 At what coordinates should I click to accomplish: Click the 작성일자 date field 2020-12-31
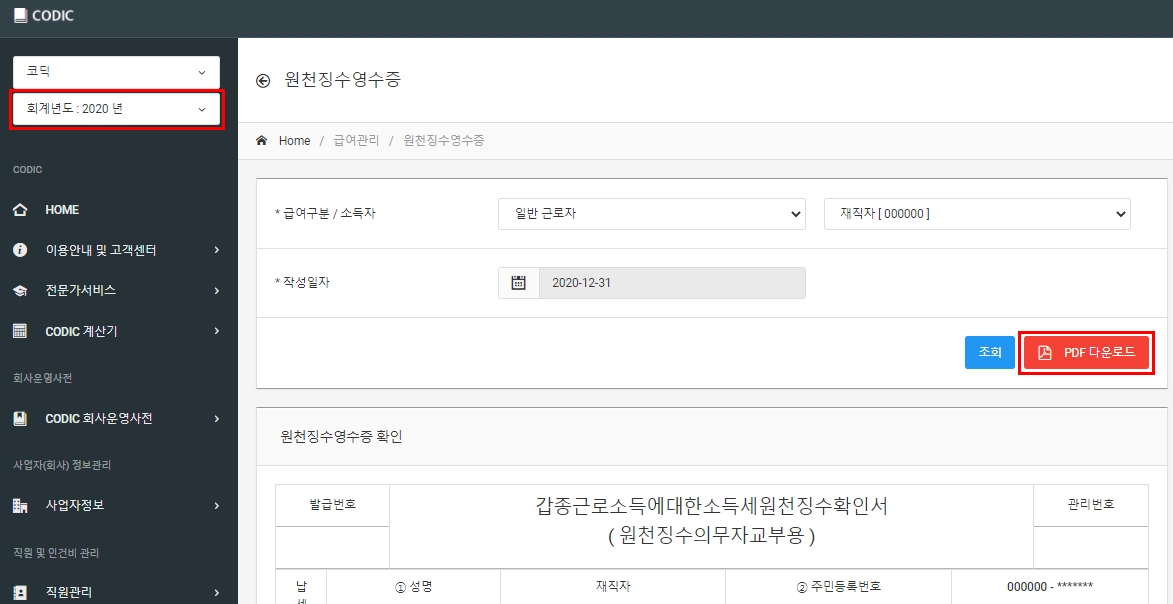(672, 283)
